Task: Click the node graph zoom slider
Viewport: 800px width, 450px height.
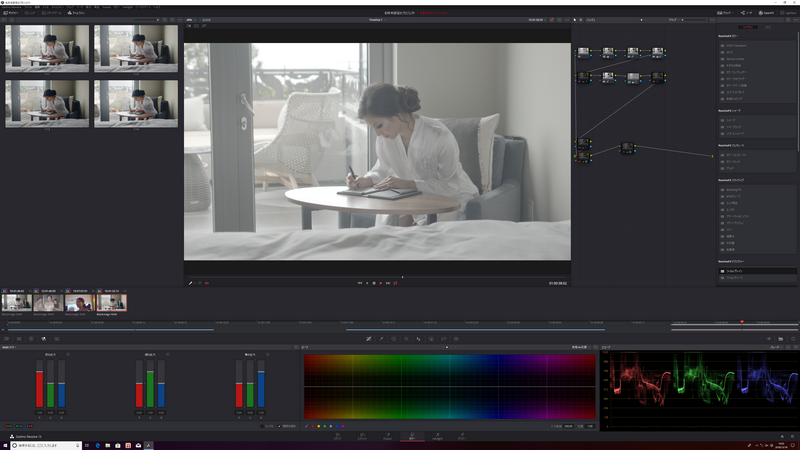Action: (694, 20)
